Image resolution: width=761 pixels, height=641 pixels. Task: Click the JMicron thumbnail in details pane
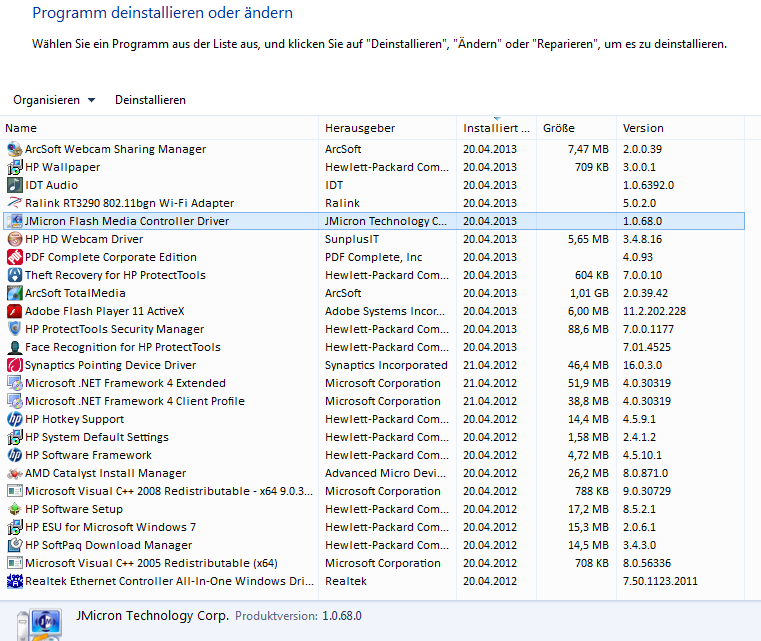coord(40,624)
